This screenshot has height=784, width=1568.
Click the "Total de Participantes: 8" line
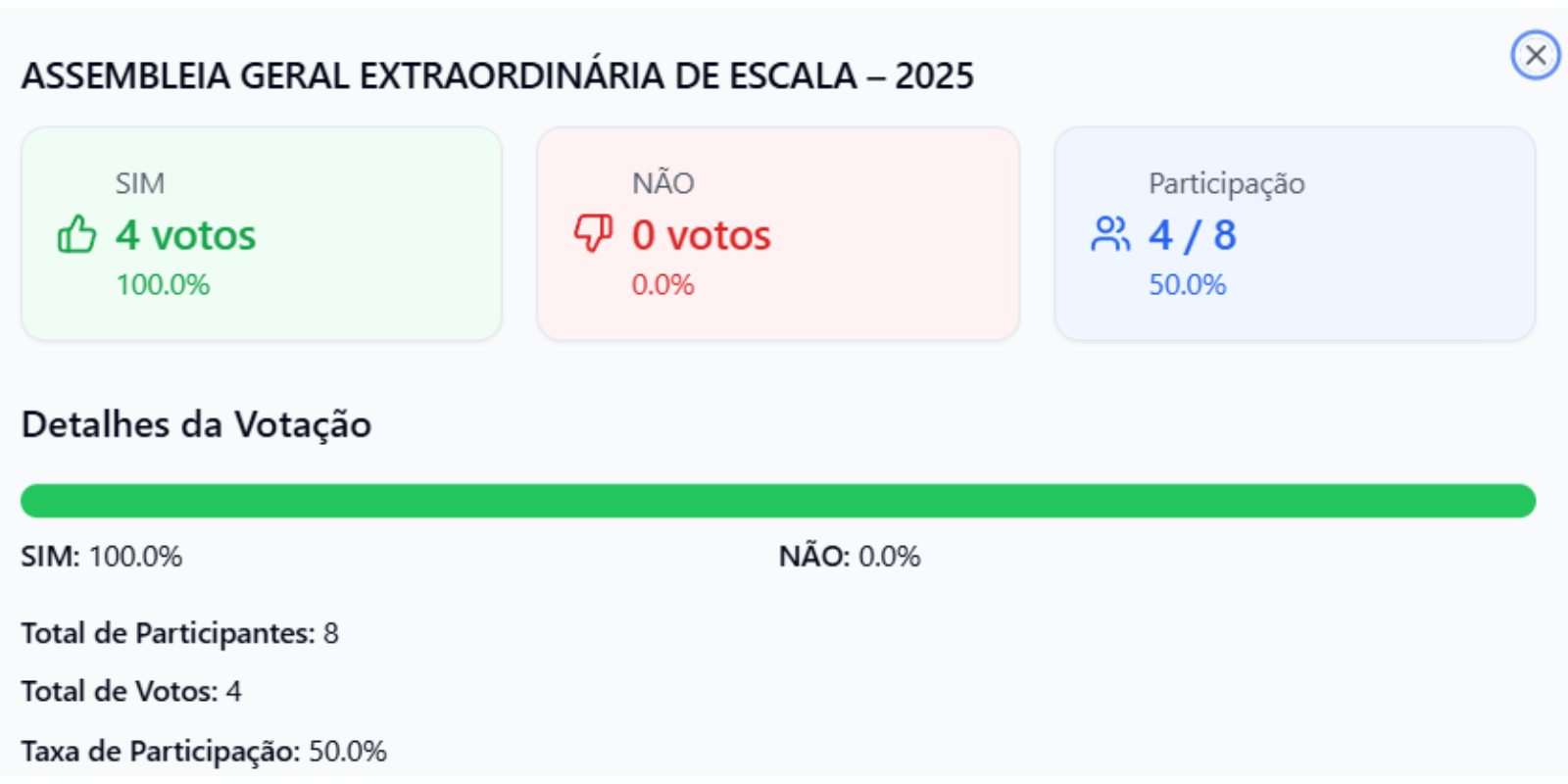tap(179, 633)
